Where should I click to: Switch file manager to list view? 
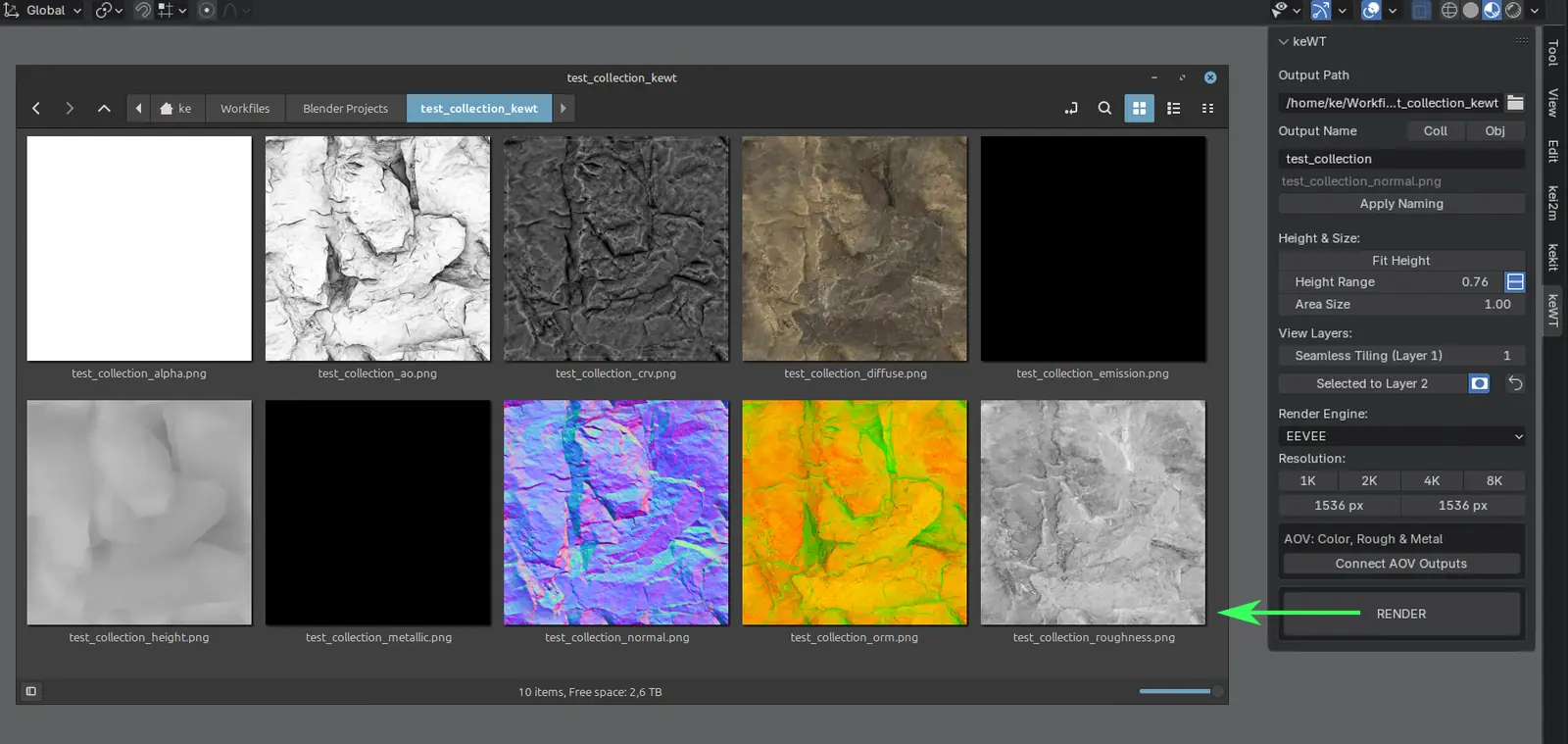tap(1173, 109)
